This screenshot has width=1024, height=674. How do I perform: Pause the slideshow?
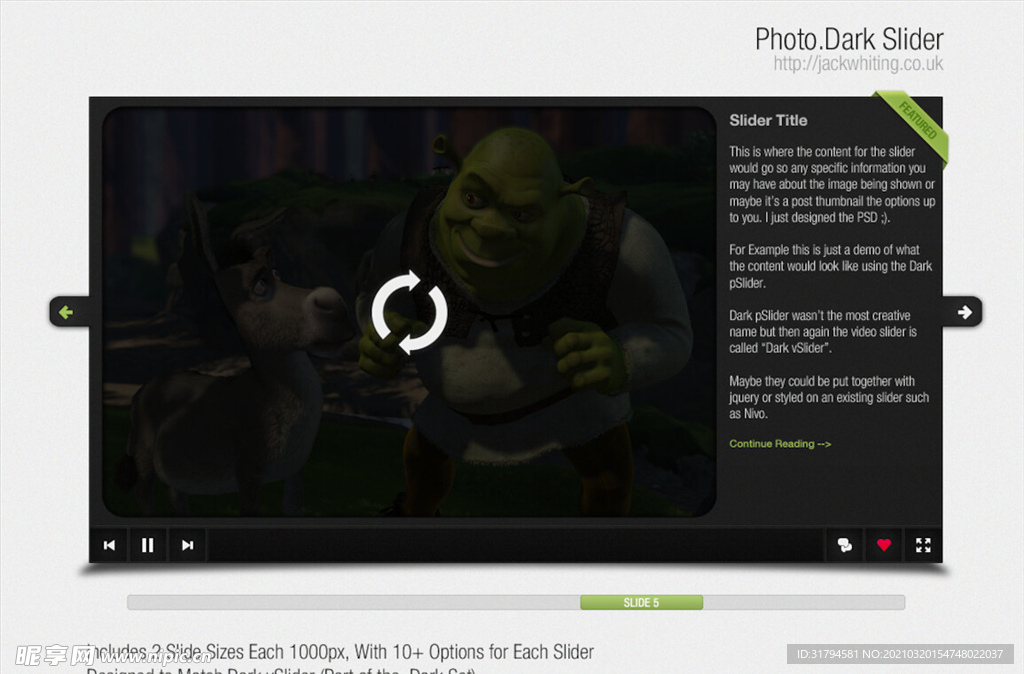pyautogui.click(x=148, y=545)
